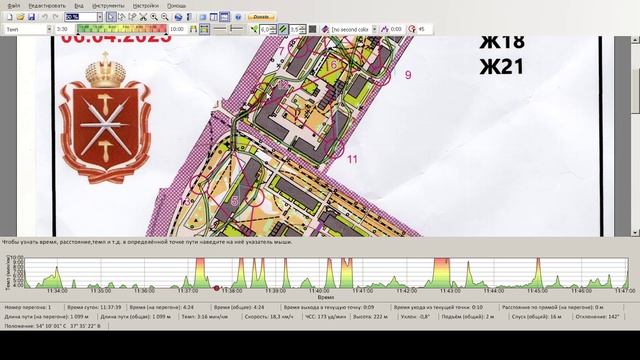Click status entry 'Скорость: 18,3 км/ч'
The width and height of the screenshot is (640, 360).
(269, 316)
